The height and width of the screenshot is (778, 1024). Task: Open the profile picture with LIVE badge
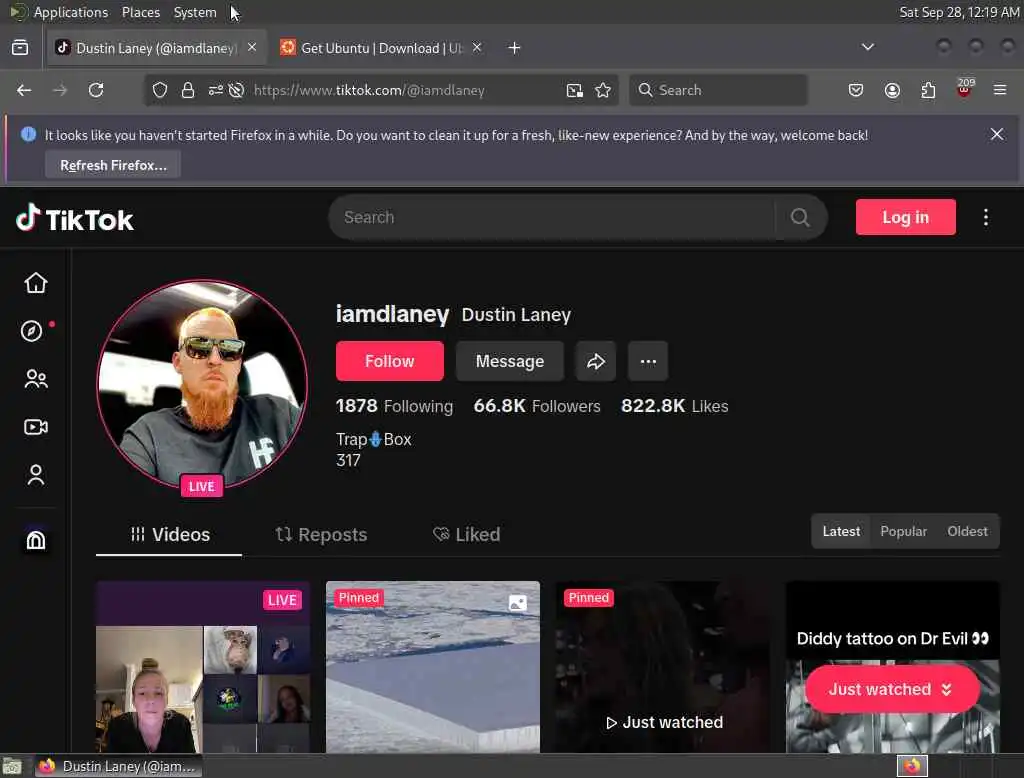point(202,385)
